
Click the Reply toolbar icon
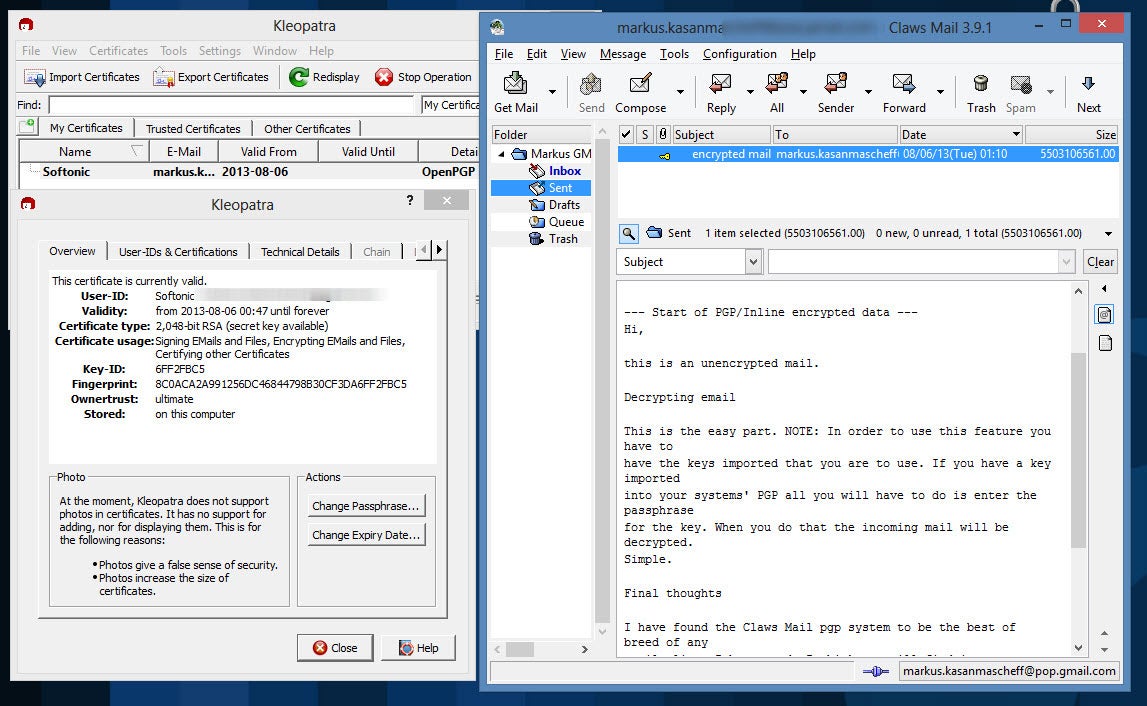(x=720, y=85)
